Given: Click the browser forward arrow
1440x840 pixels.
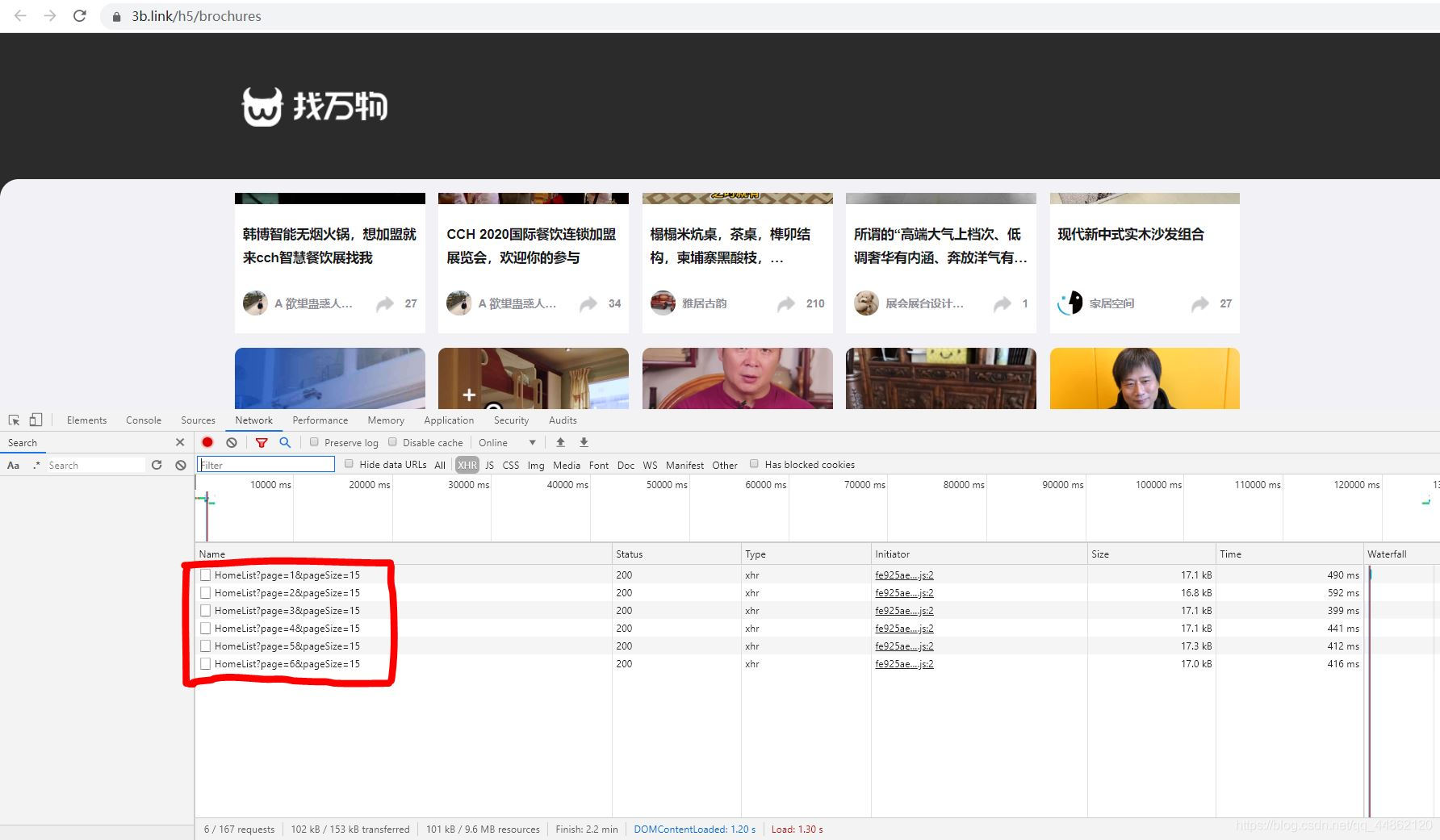Looking at the screenshot, I should (50, 16).
